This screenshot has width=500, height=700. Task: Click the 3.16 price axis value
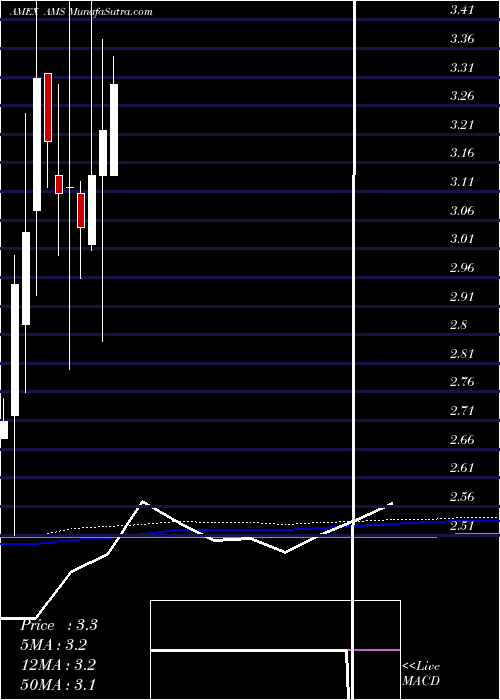[x=462, y=153]
